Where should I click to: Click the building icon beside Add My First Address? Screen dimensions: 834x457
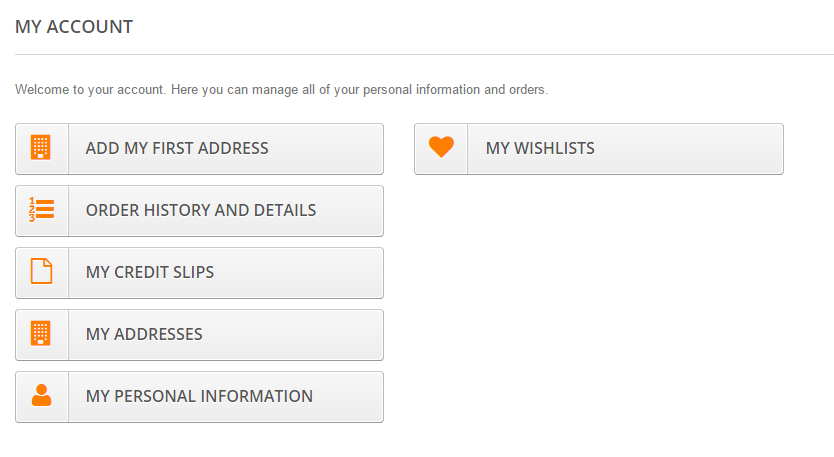coord(41,148)
